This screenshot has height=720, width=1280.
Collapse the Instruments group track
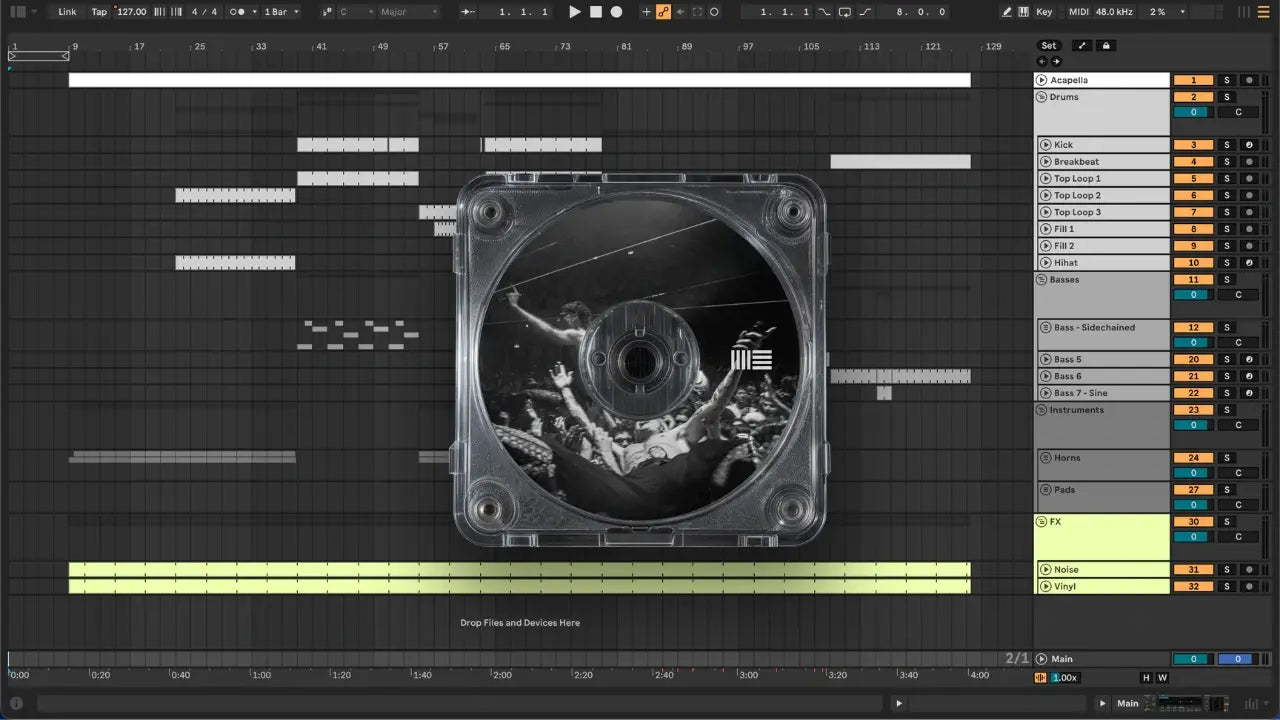coord(1041,410)
